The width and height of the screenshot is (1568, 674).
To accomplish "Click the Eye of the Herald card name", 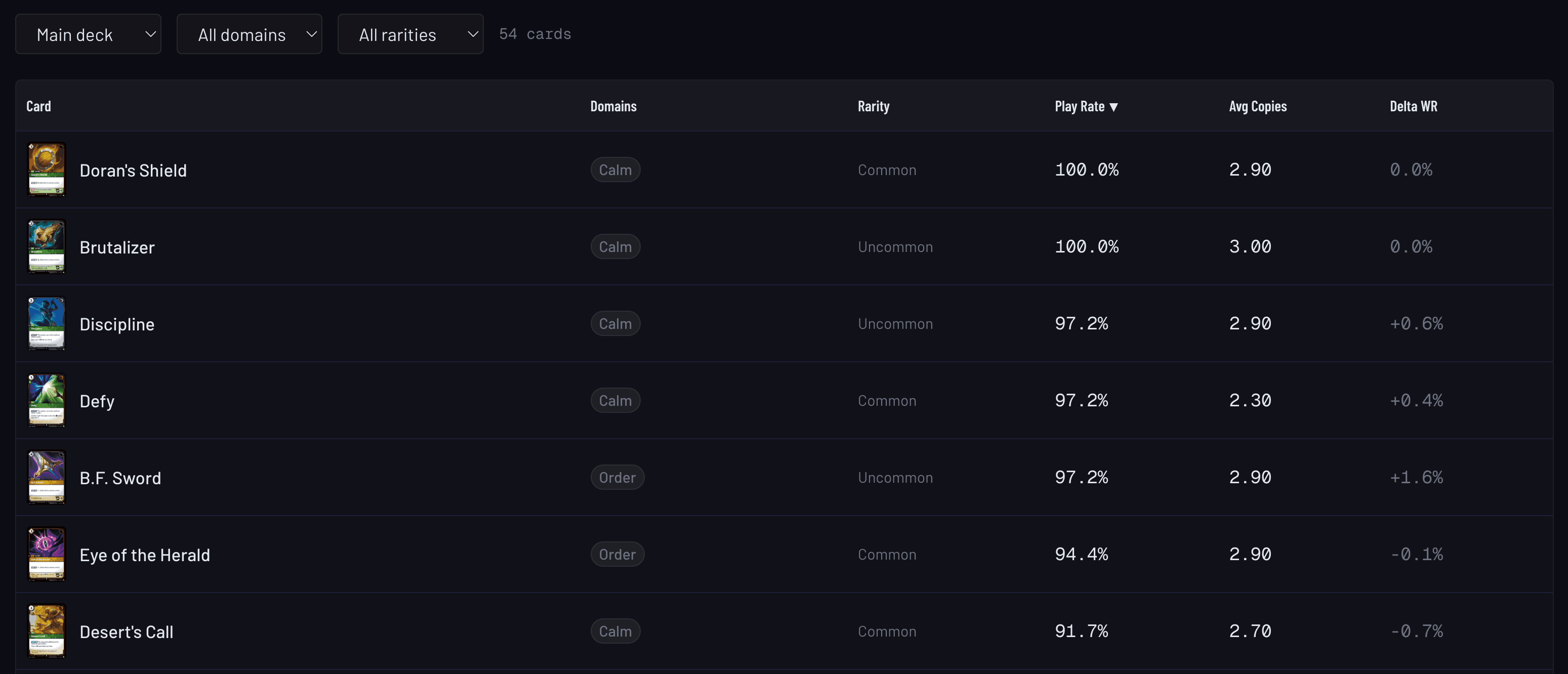I will tap(145, 554).
